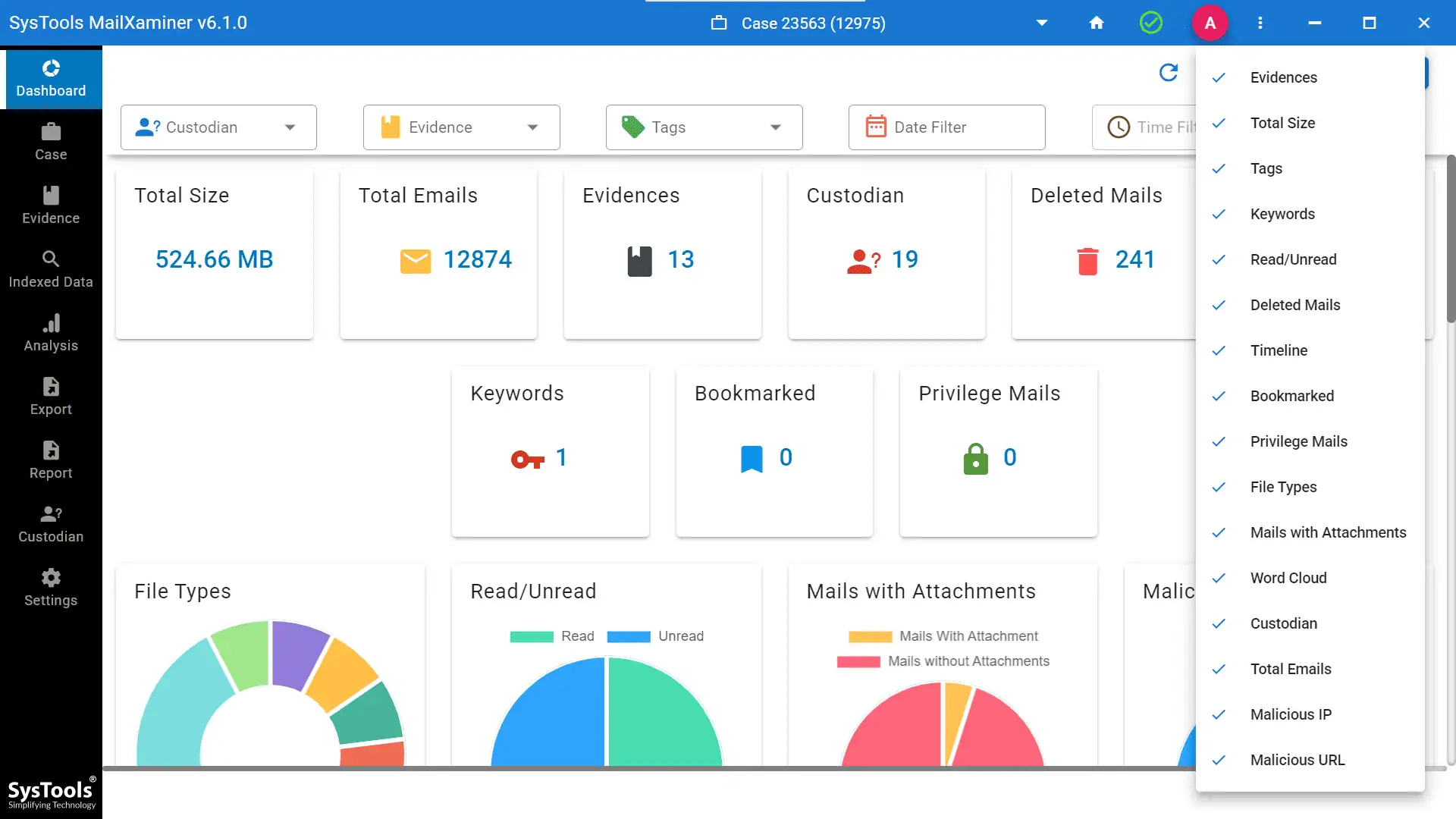Open the Case section in sidebar
Screen dimensions: 1456x819
(x=51, y=143)
